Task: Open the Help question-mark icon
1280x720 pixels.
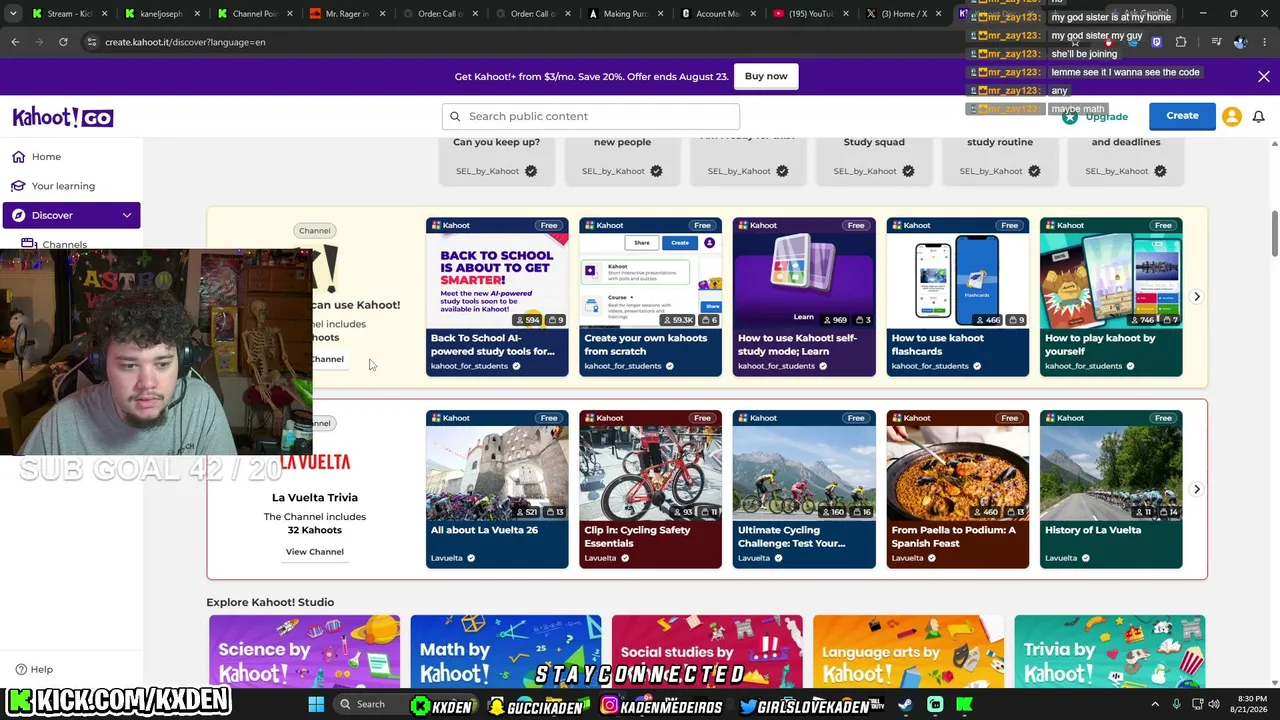Action: [21, 669]
